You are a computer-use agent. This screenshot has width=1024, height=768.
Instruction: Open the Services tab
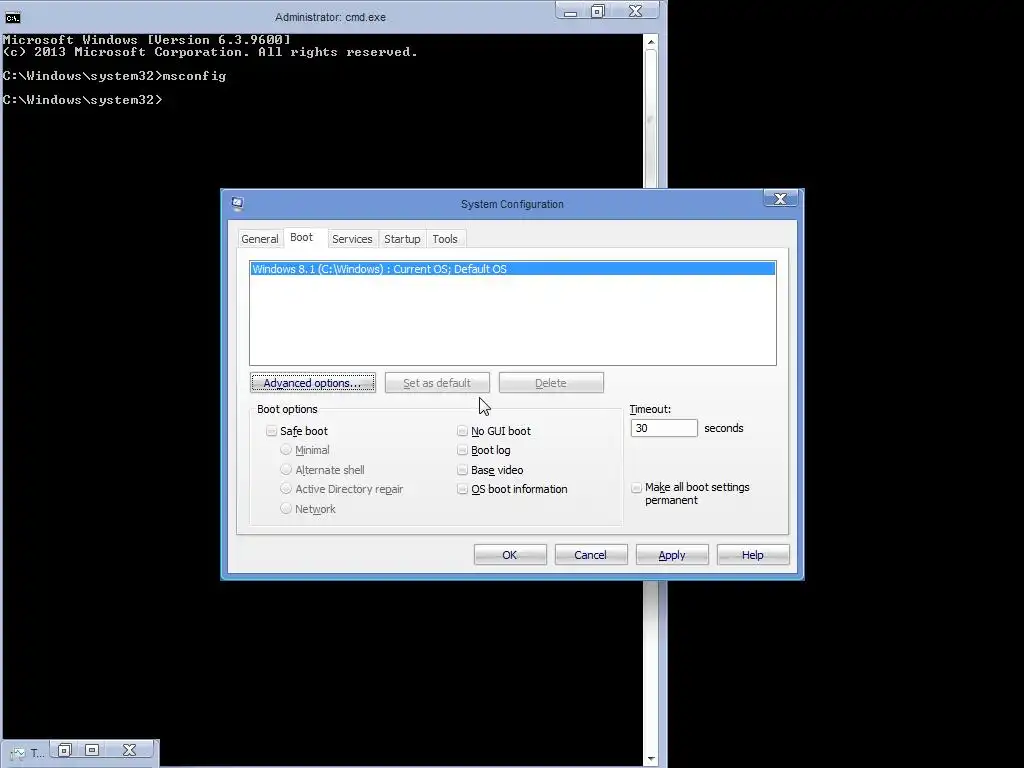coord(352,239)
